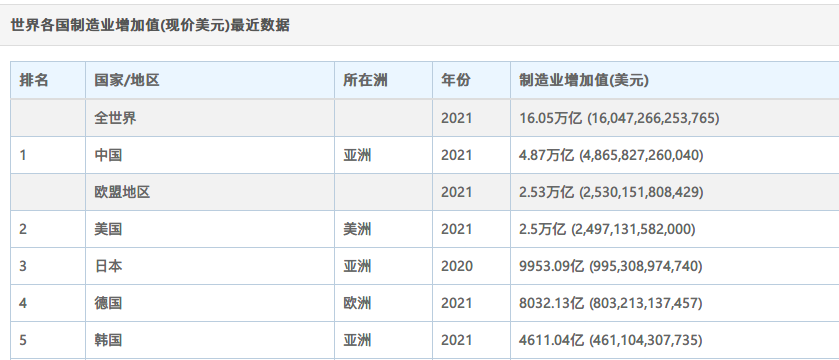Viewport: 839px width, 360px height.
Task: Click 亚洲 in the 中国 row
Action: click(357, 155)
